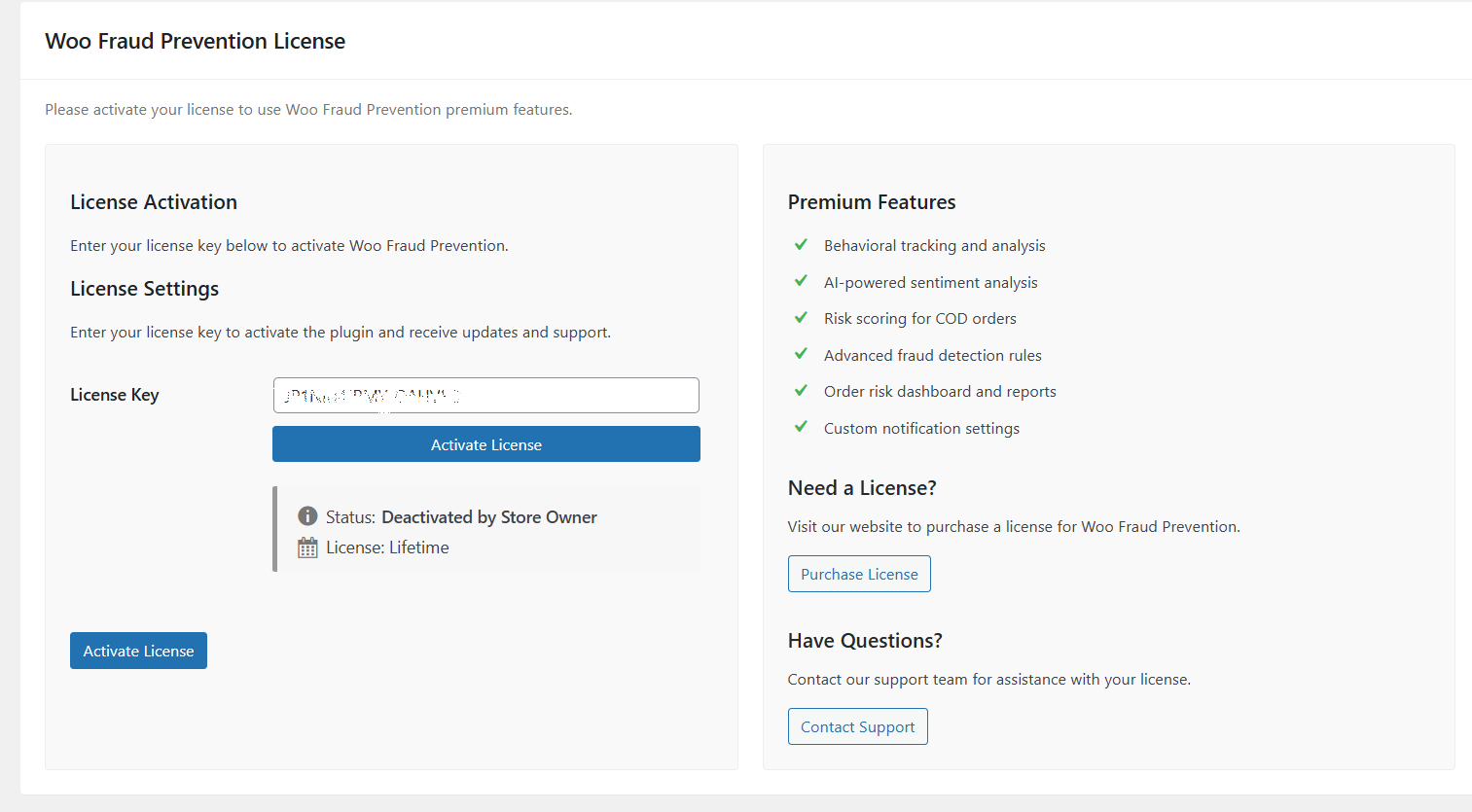
Task: Click the Deactivated by Store Owner status text
Action: [x=488, y=516]
